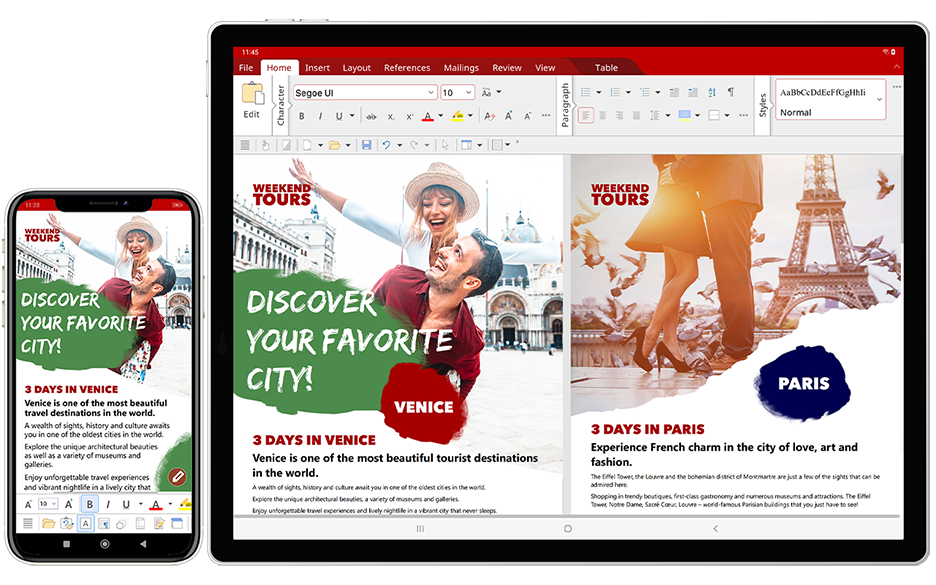
Task: Tap the Android home button on tablet
Action: pos(568,528)
